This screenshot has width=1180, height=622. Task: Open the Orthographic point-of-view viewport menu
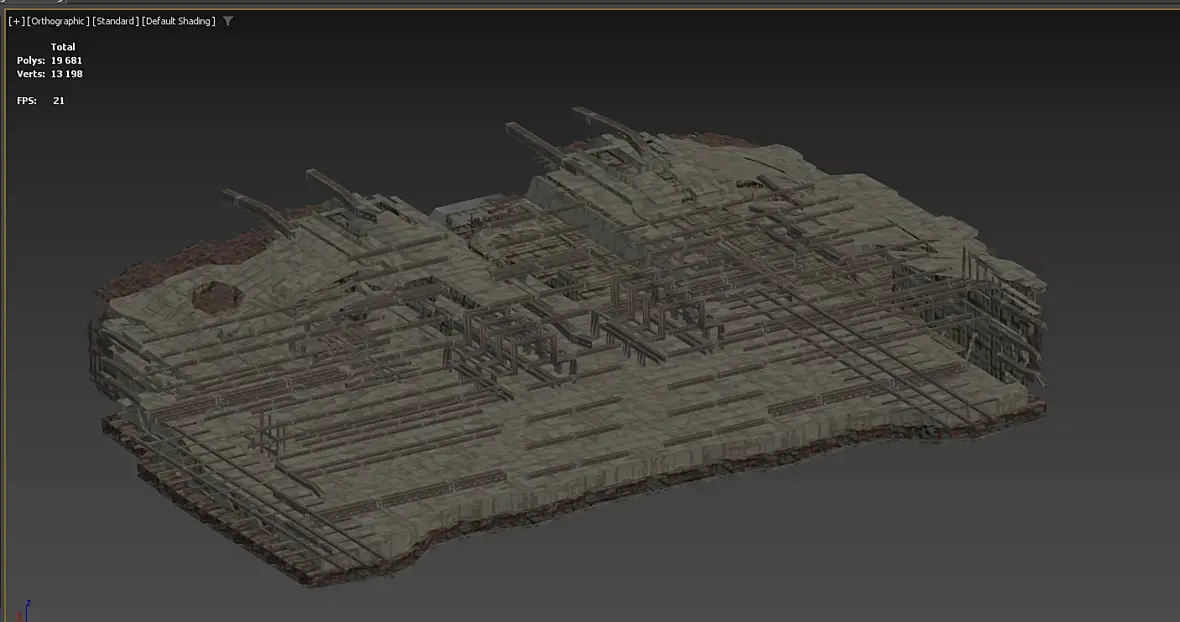pos(58,21)
